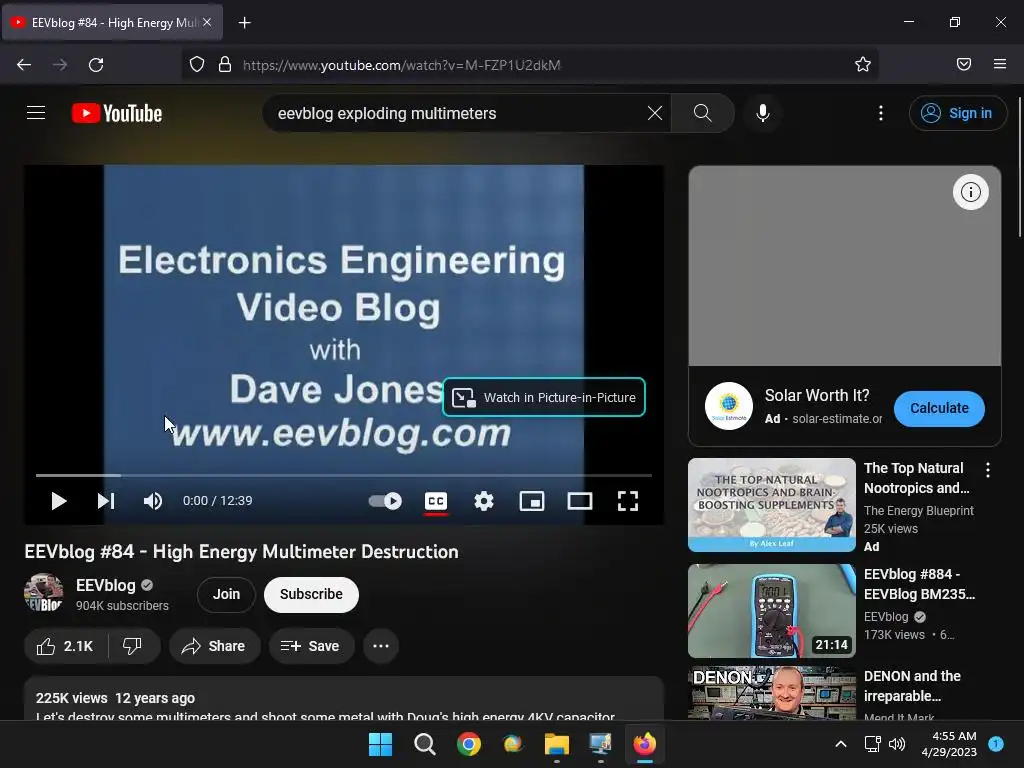Open YouTube settings three-dot menu
1024x768 pixels.
(880, 113)
